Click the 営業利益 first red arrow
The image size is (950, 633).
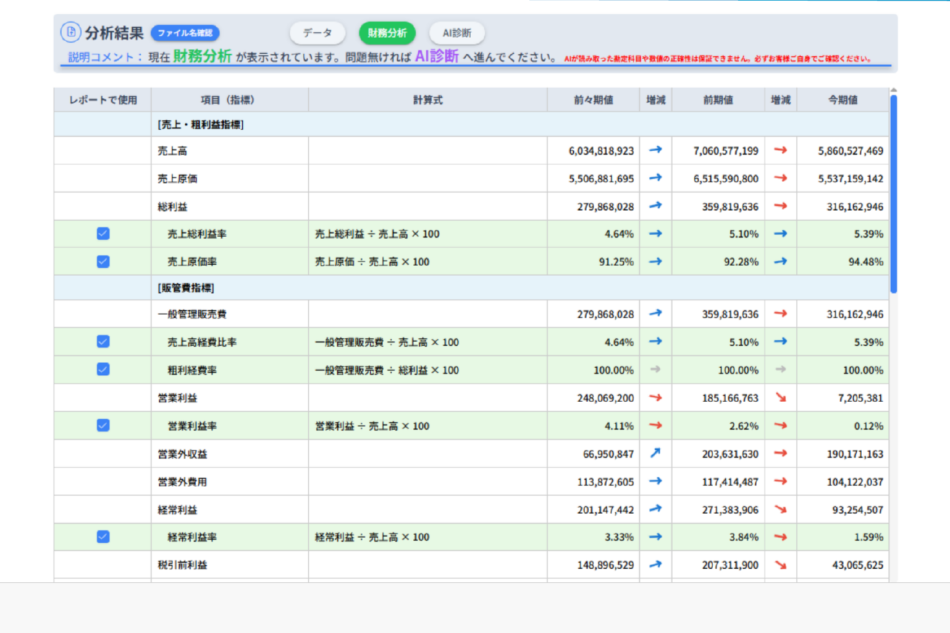656,398
